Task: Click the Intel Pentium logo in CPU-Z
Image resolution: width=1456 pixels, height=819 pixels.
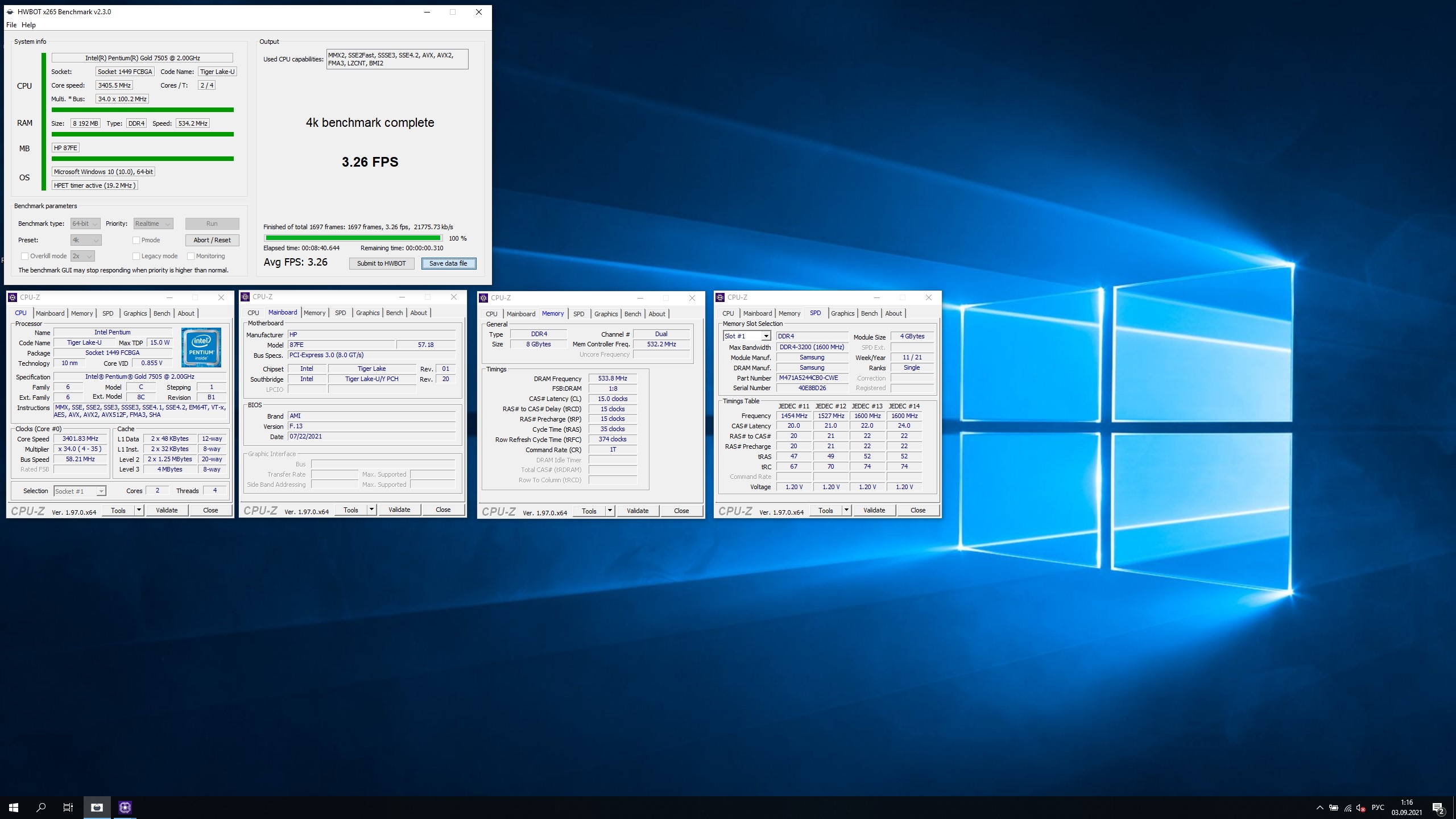Action: pyautogui.click(x=201, y=347)
